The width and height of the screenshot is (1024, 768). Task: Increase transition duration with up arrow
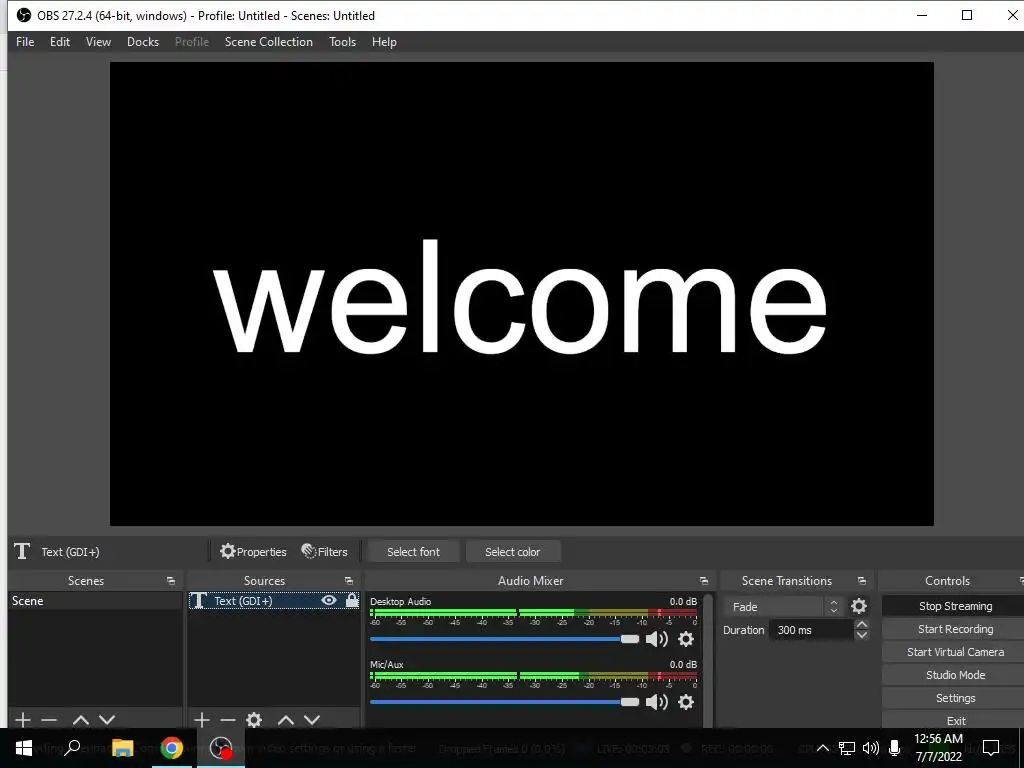point(861,625)
